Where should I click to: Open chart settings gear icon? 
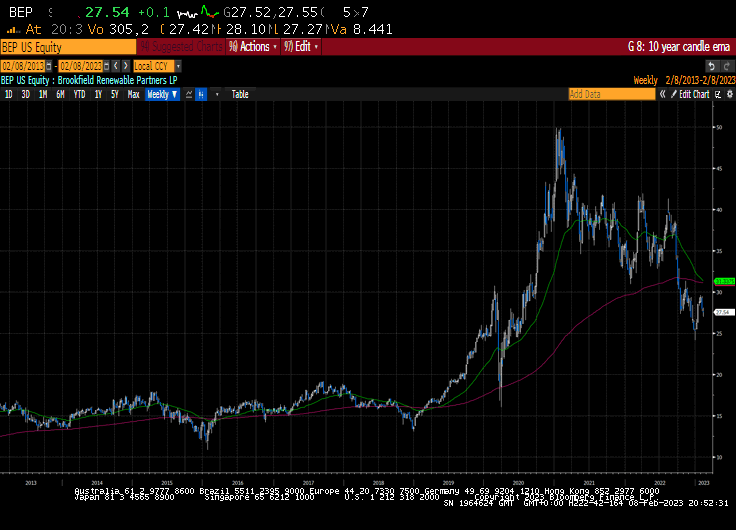729,94
